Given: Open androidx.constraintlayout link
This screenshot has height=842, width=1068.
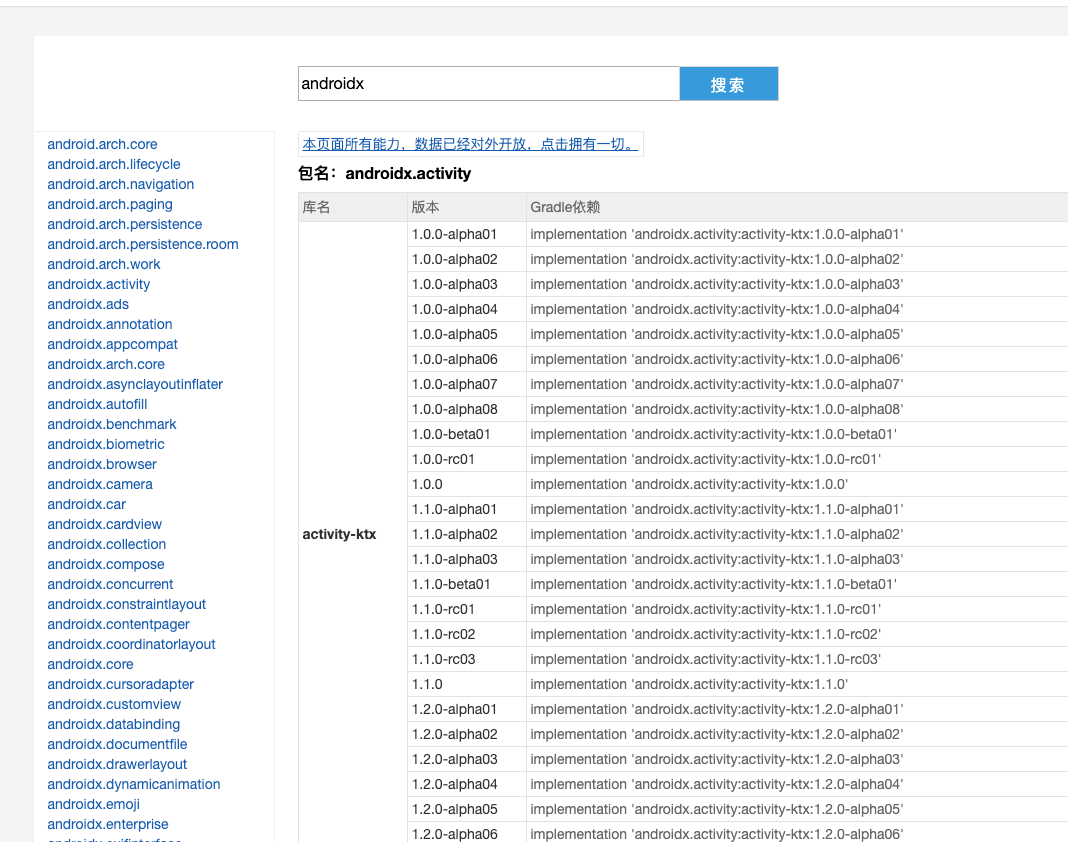Looking at the screenshot, I should (127, 604).
